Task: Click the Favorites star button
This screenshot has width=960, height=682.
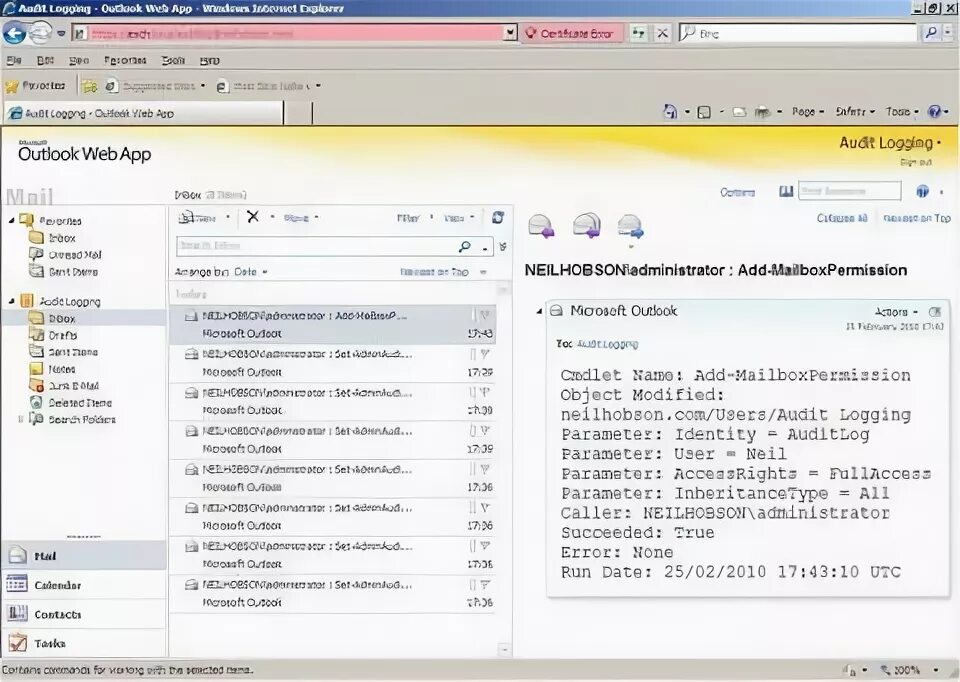Action: pos(36,86)
